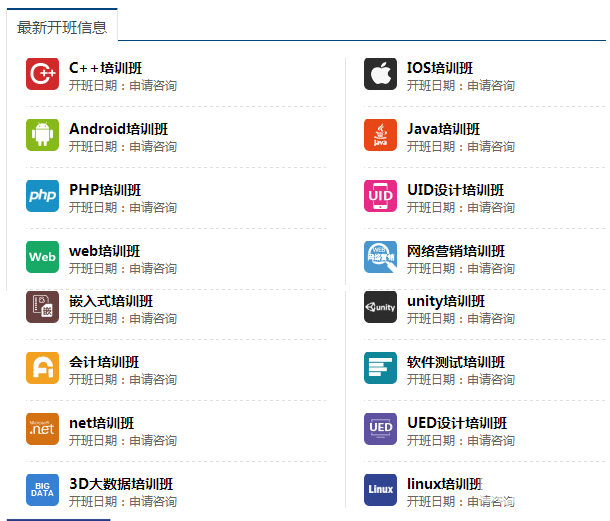This screenshot has height=521, width=610.
Task: Click 申请咨询 date under unity培训班
Action: pyautogui.click(x=491, y=319)
